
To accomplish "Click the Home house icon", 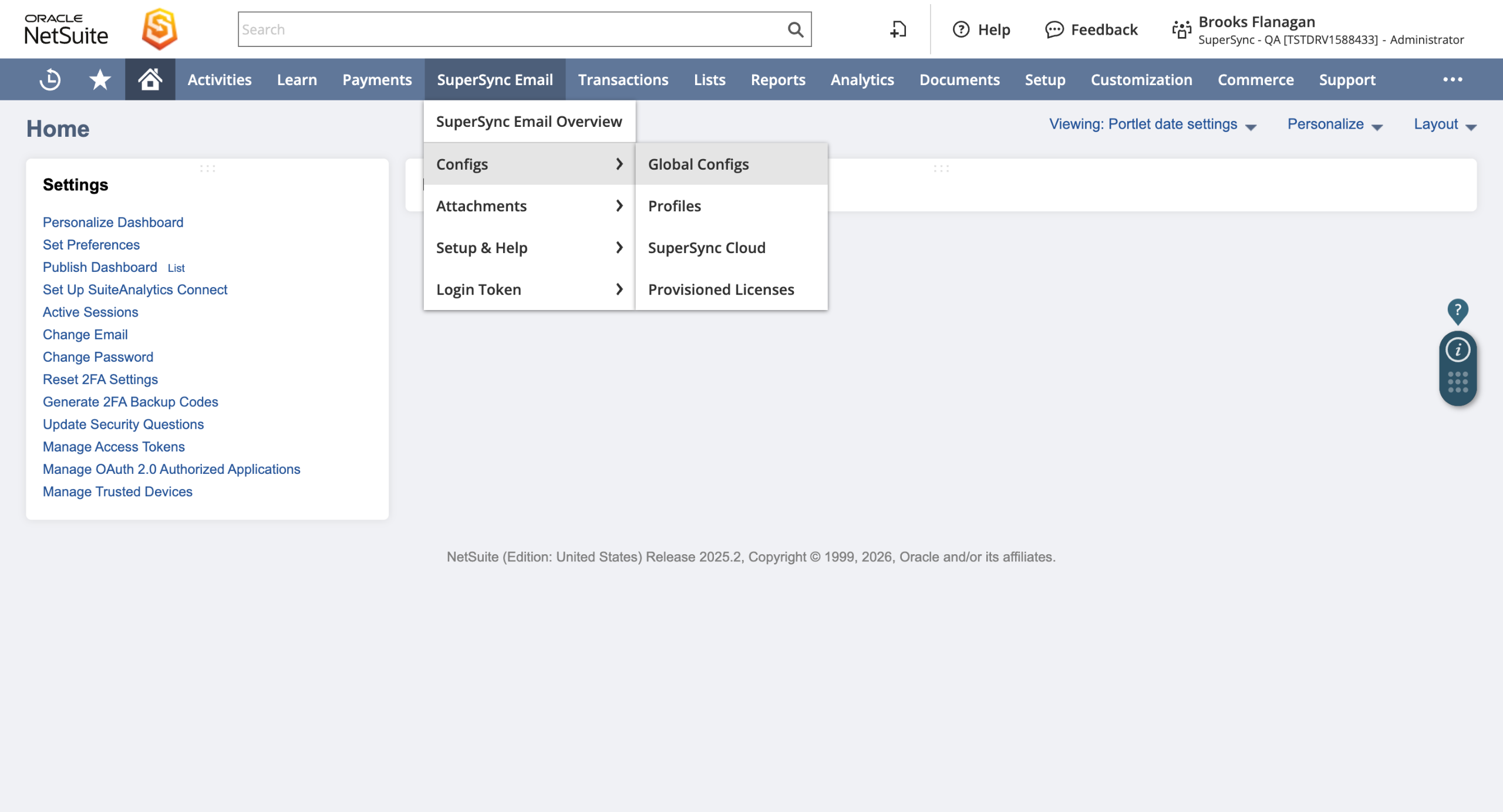I will click(150, 79).
